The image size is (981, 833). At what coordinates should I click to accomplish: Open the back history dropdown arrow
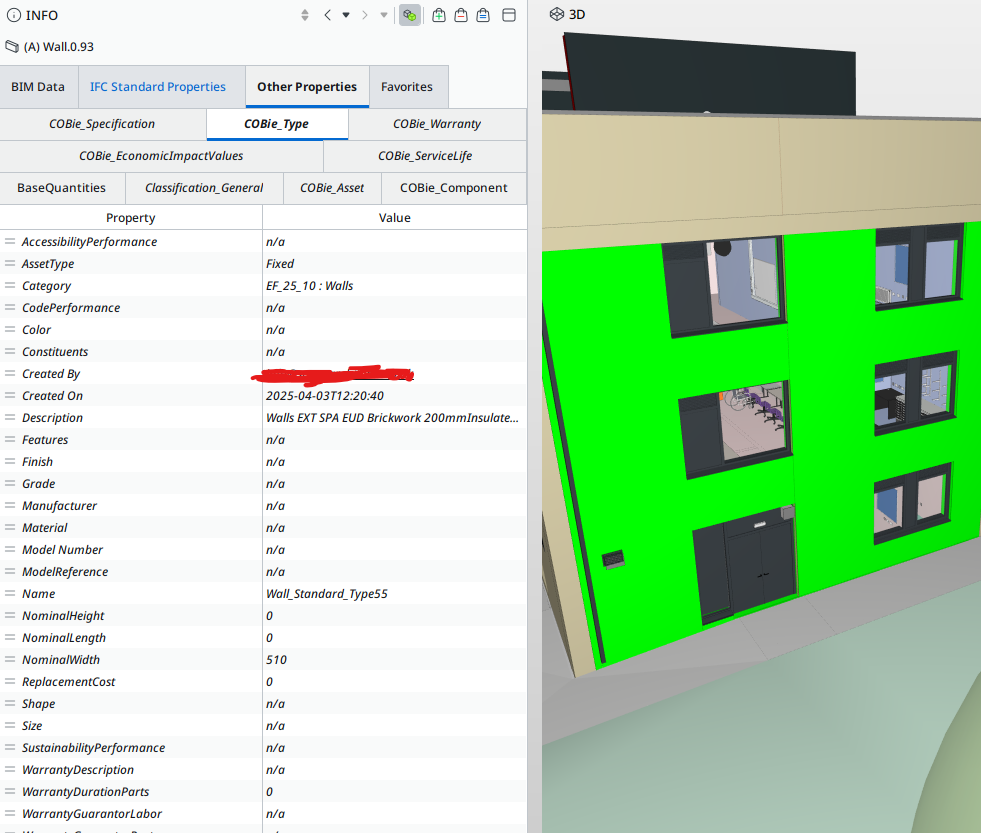[x=346, y=15]
